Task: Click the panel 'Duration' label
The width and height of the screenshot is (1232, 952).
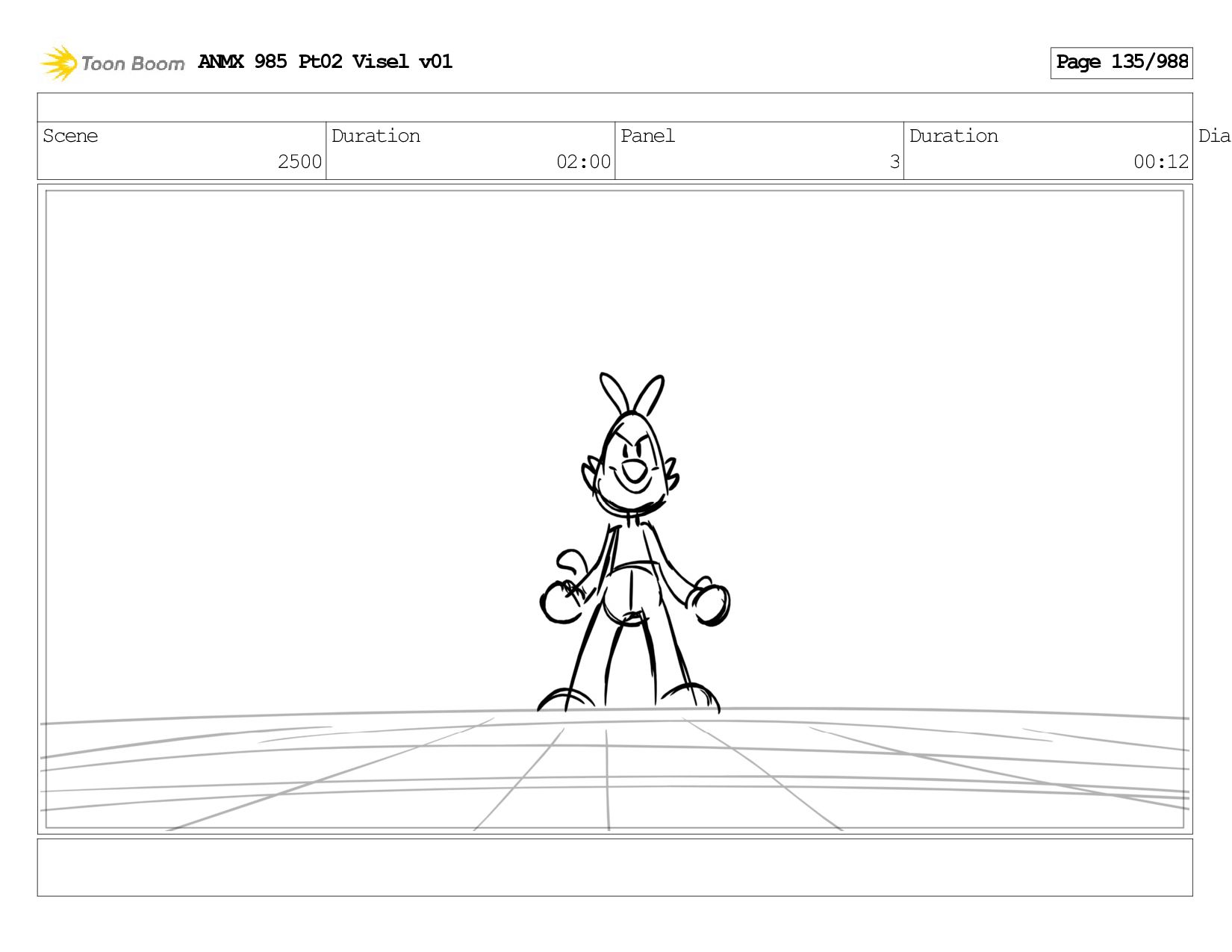Action: (953, 136)
